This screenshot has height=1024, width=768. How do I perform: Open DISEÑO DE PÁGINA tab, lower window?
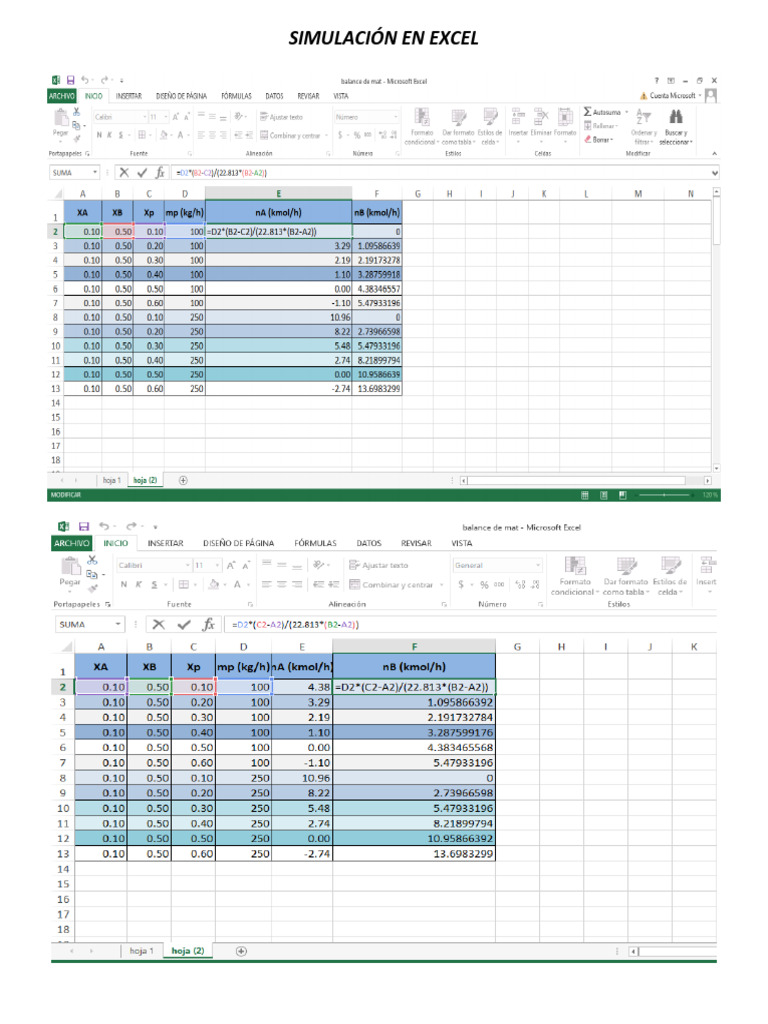click(x=238, y=543)
